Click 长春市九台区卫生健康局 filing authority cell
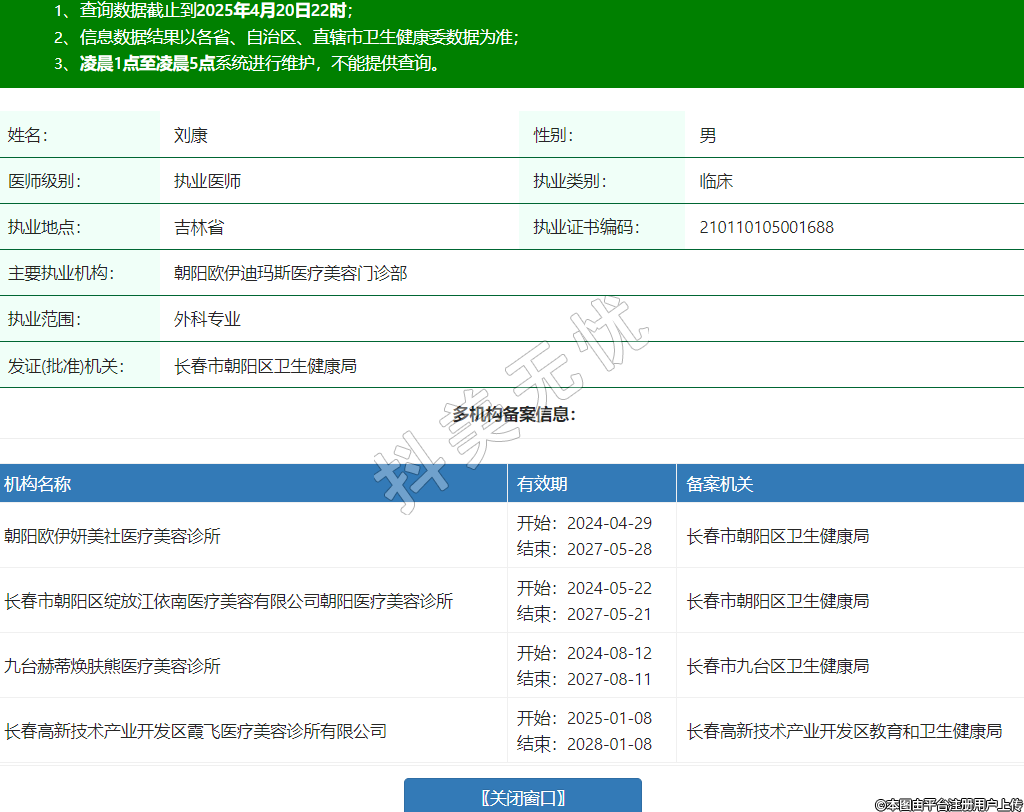 point(777,666)
